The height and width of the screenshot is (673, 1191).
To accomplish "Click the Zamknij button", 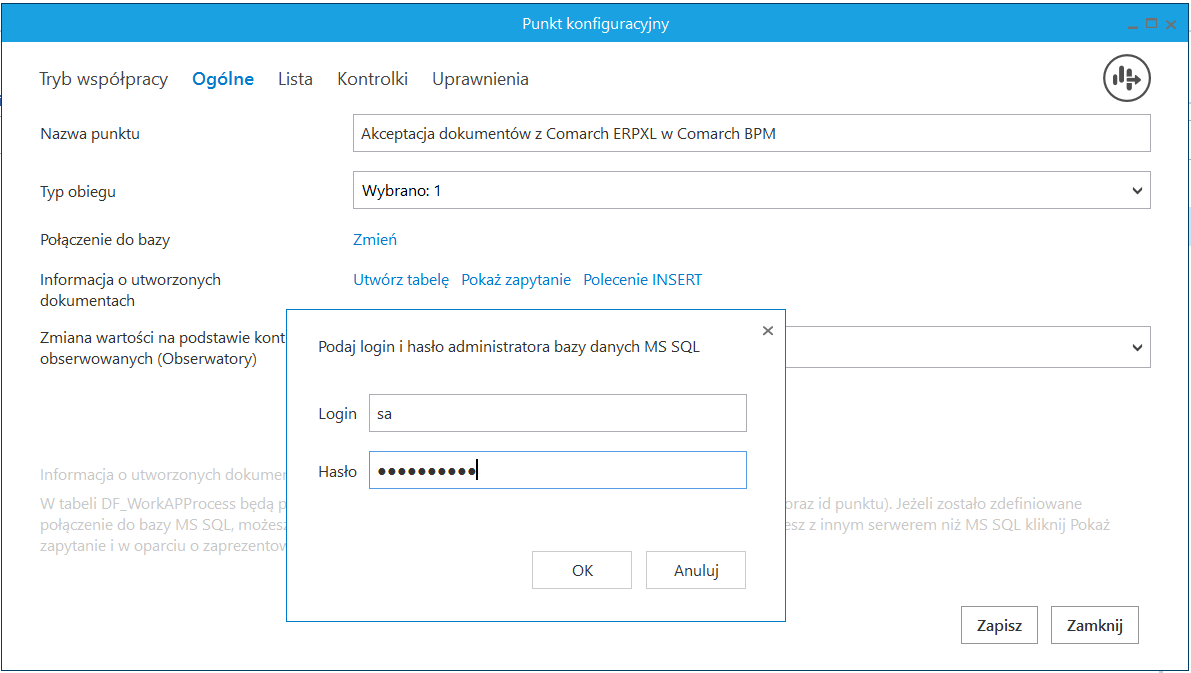I will click(x=1094, y=626).
